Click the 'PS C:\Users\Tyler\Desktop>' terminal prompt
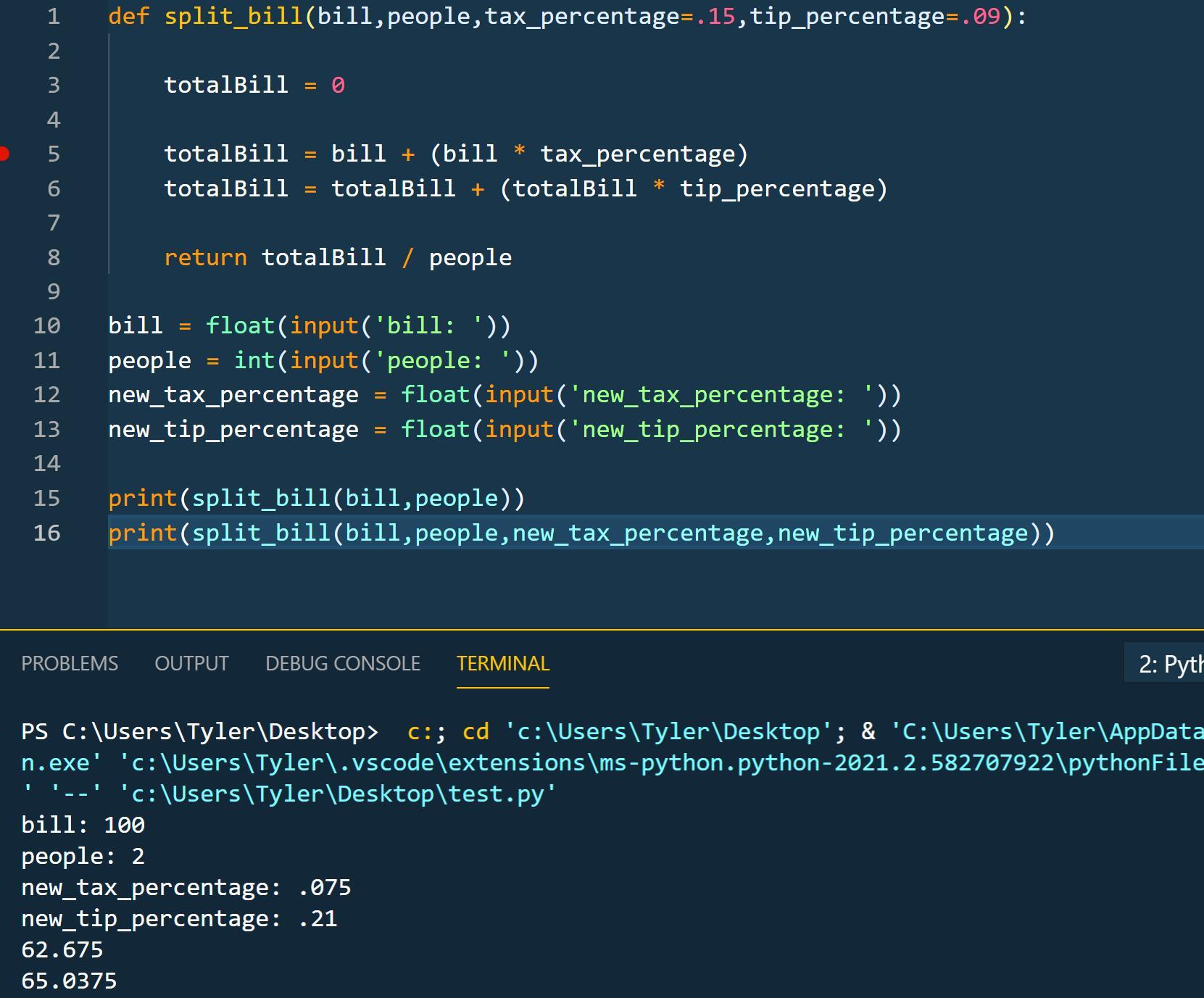This screenshot has height=998, width=1204. (200, 731)
